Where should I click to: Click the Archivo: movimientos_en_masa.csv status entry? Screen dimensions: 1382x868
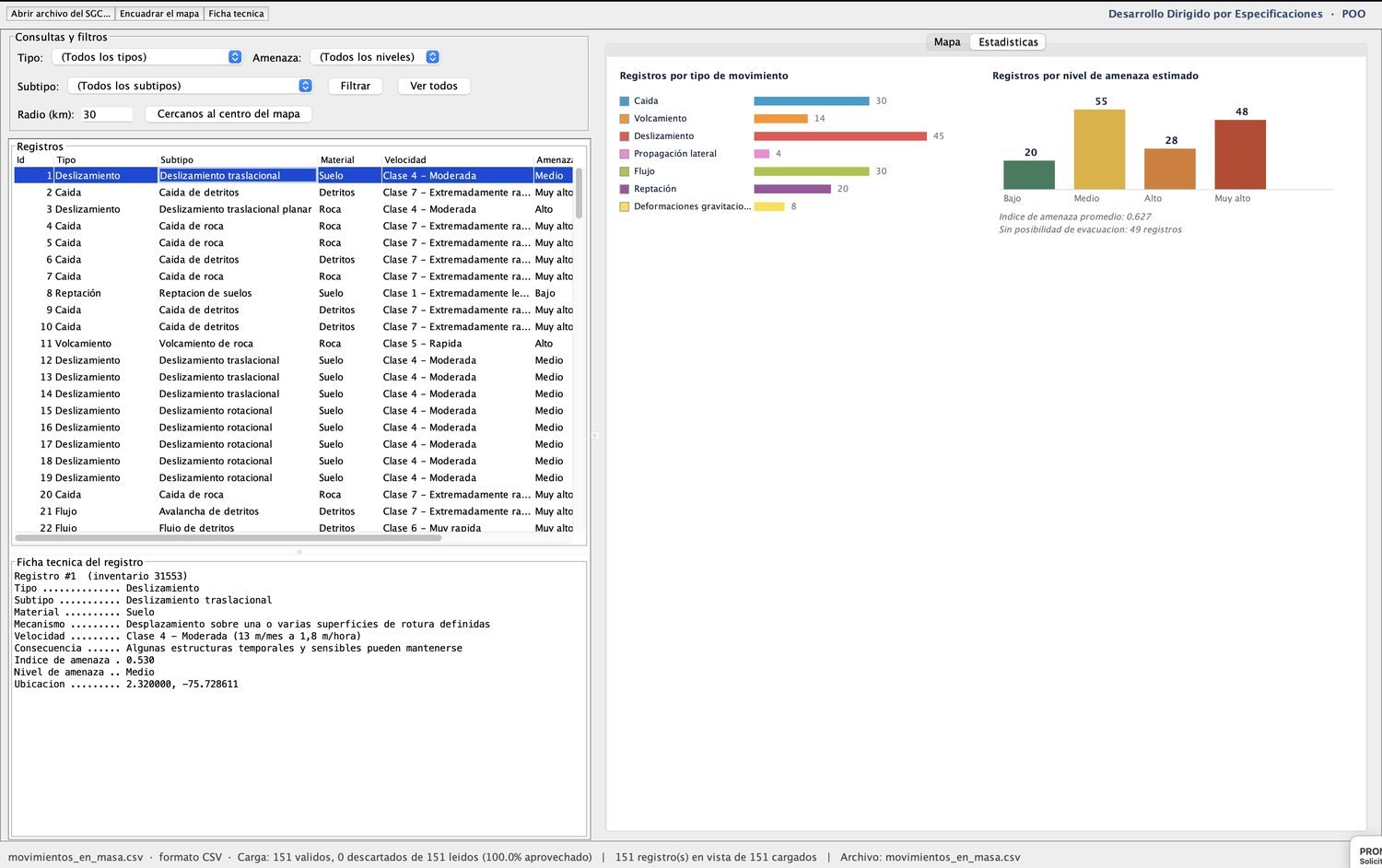point(931,857)
